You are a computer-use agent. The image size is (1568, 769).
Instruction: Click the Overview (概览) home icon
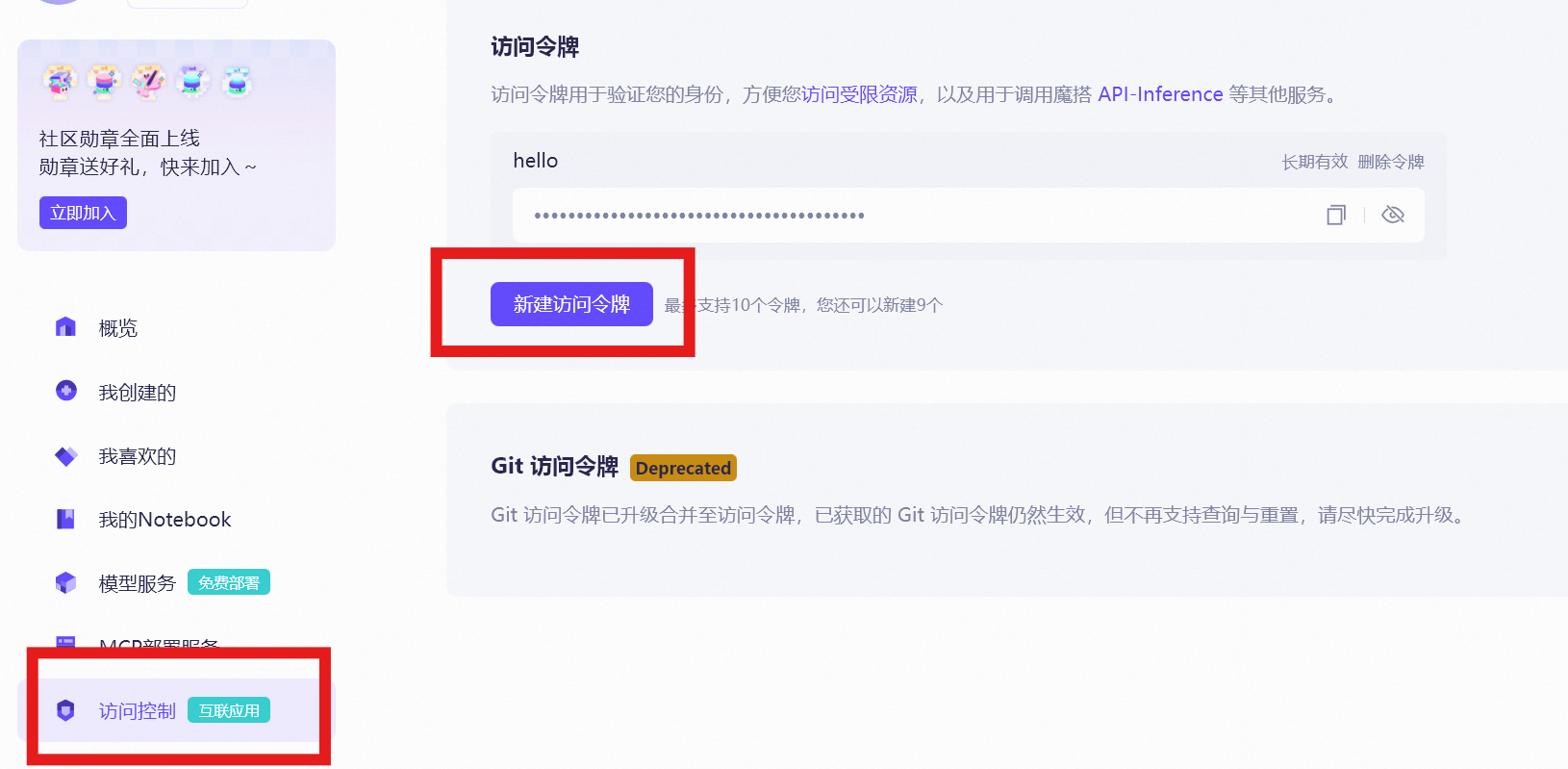(65, 327)
